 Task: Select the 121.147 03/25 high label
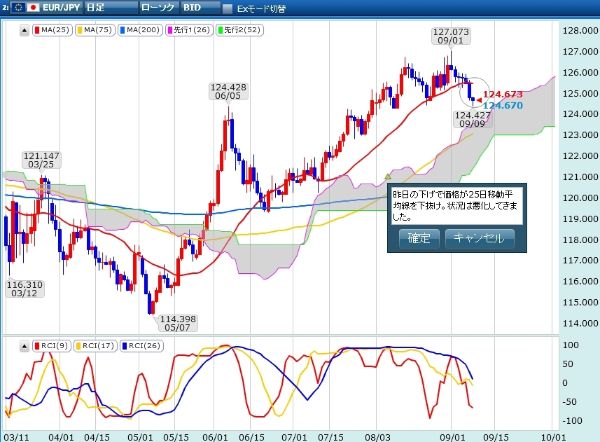41,160
